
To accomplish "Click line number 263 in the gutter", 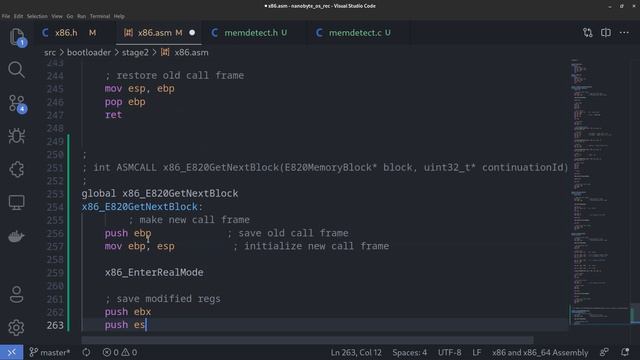I will tap(55, 325).
